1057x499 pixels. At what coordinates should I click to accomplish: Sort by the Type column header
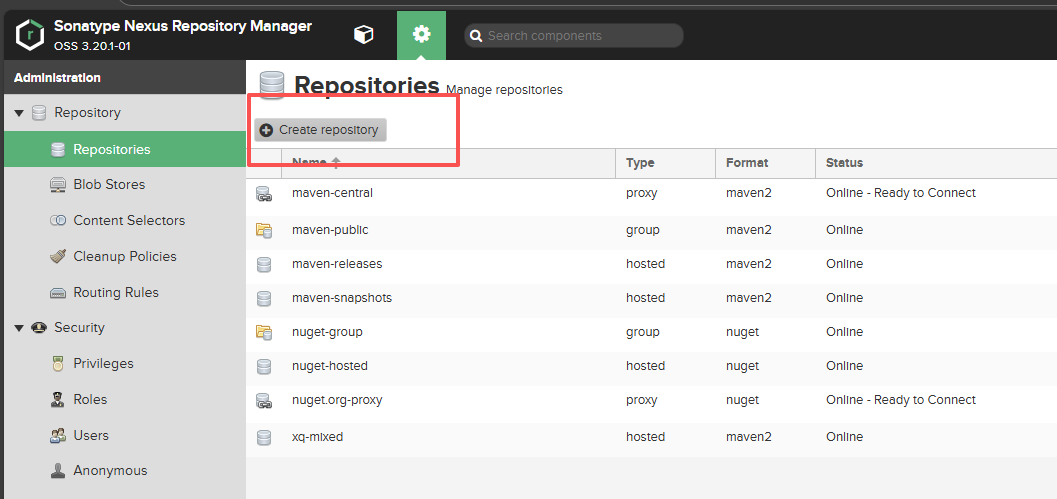[665, 163]
